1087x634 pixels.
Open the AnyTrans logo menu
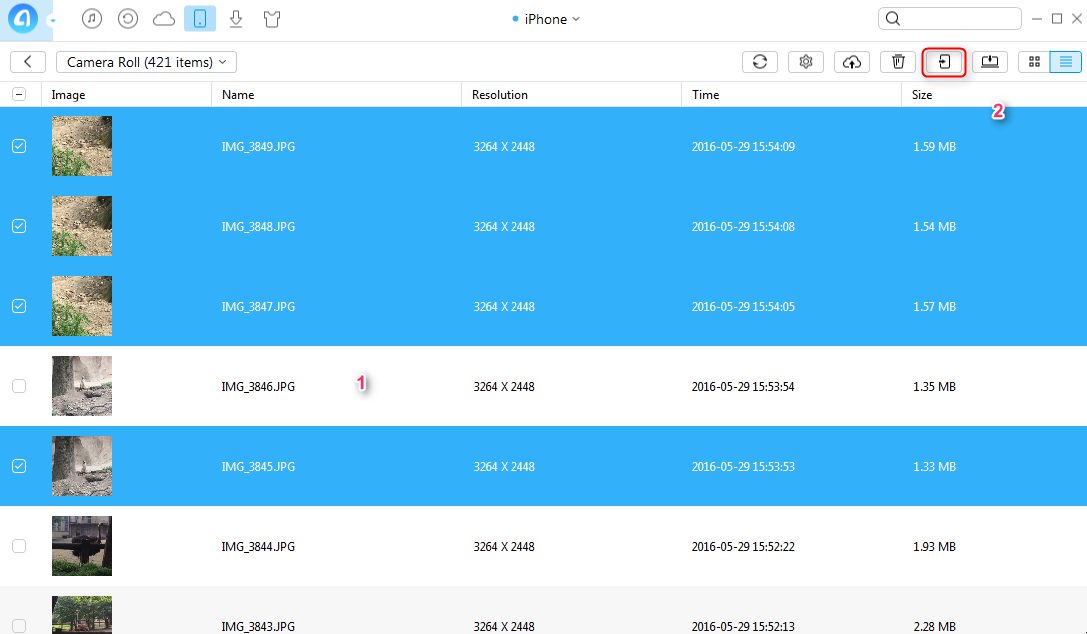pos(23,19)
